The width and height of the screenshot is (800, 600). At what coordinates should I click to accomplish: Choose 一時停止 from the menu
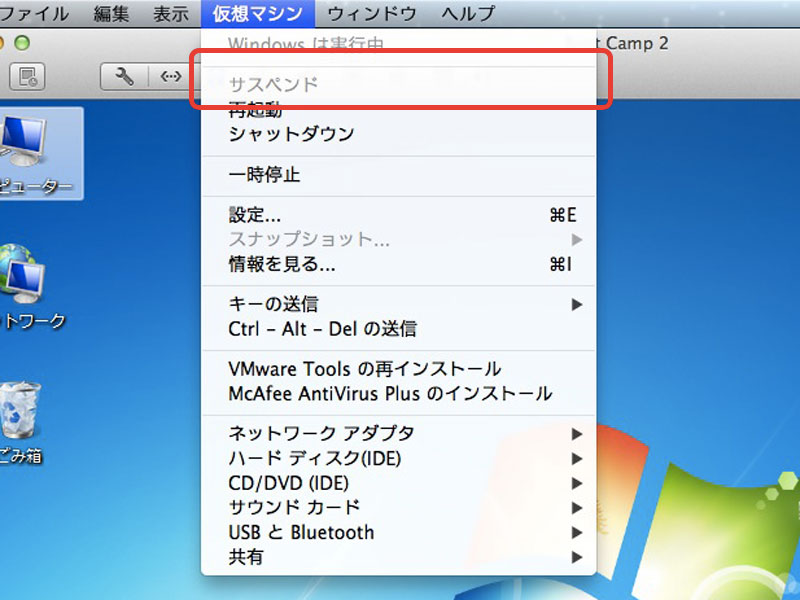[398, 175]
